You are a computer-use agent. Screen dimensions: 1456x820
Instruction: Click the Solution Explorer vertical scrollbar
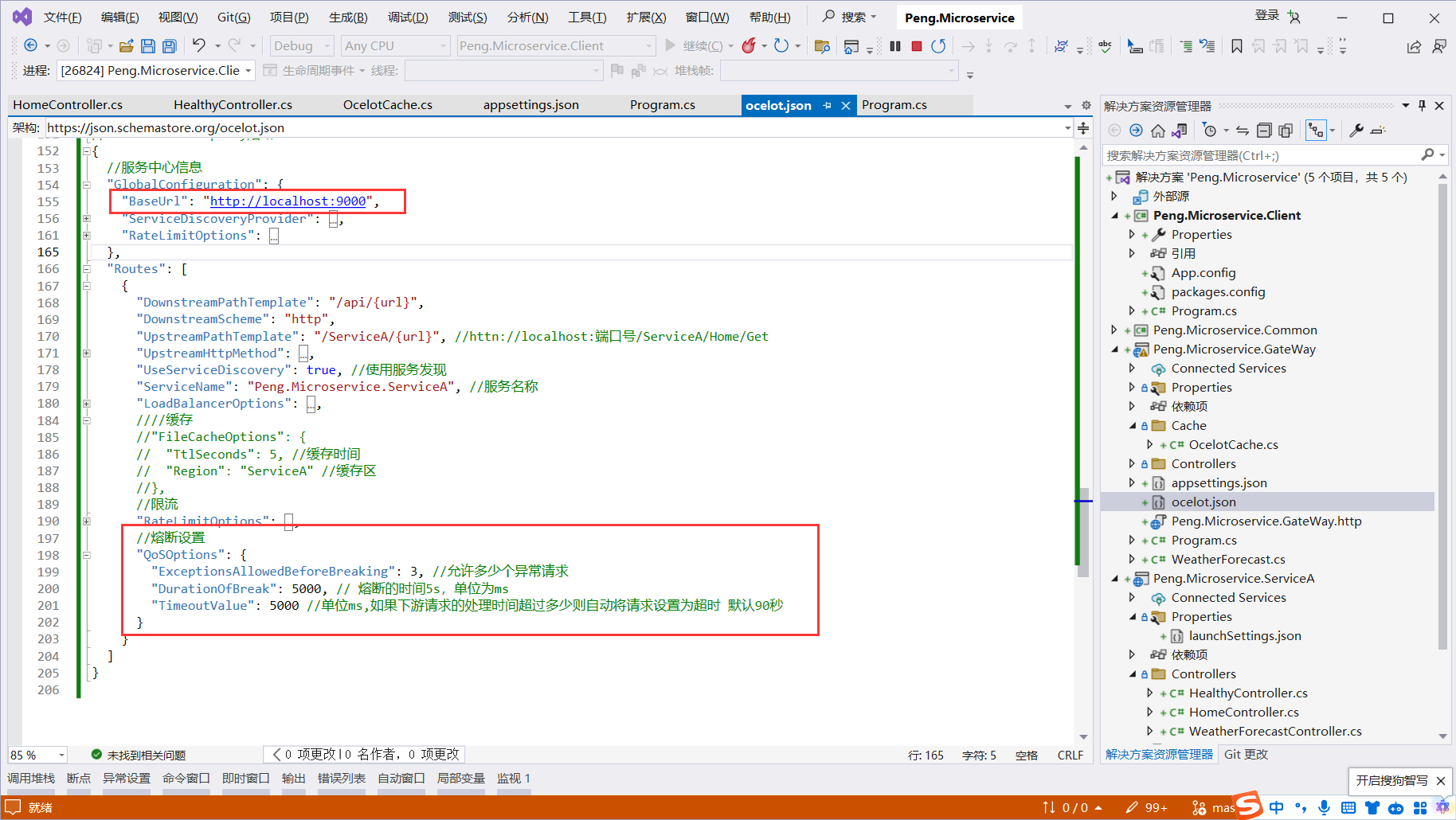point(1443,417)
